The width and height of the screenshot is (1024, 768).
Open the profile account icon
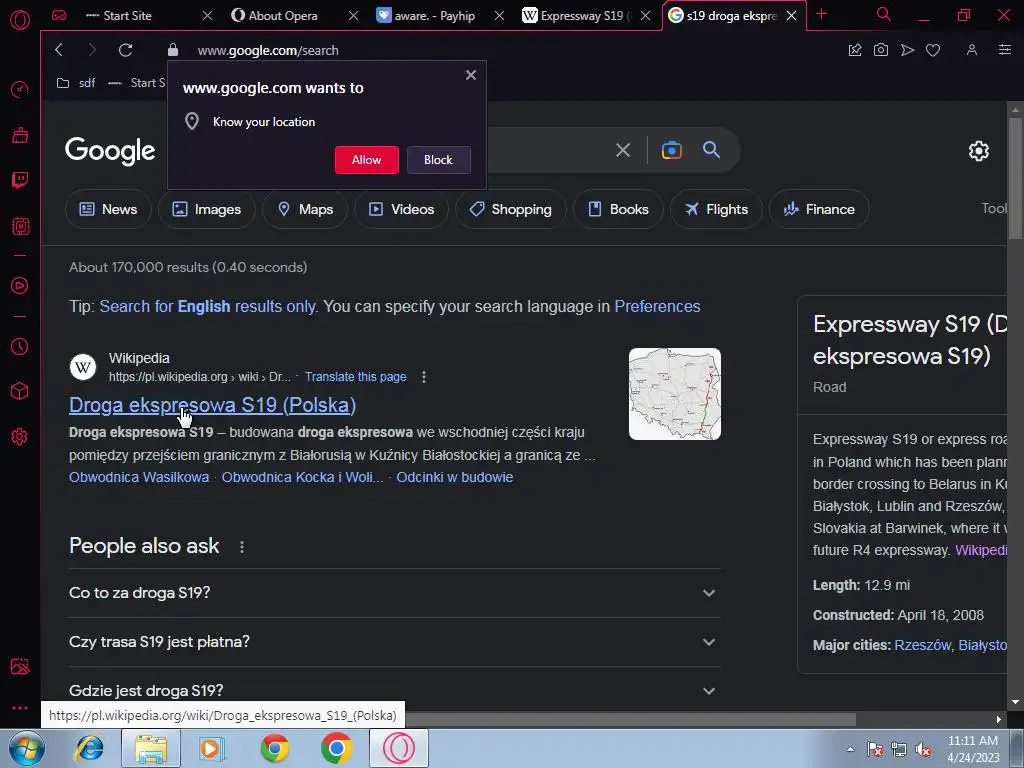972,50
